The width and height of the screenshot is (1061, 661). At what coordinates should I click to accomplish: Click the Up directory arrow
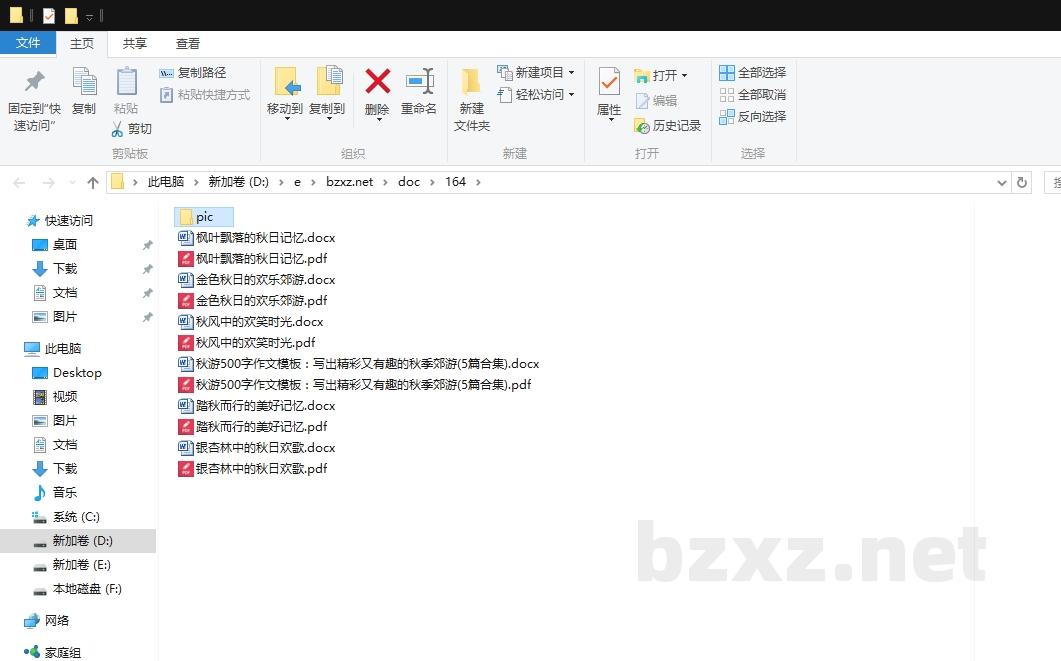pyautogui.click(x=93, y=182)
